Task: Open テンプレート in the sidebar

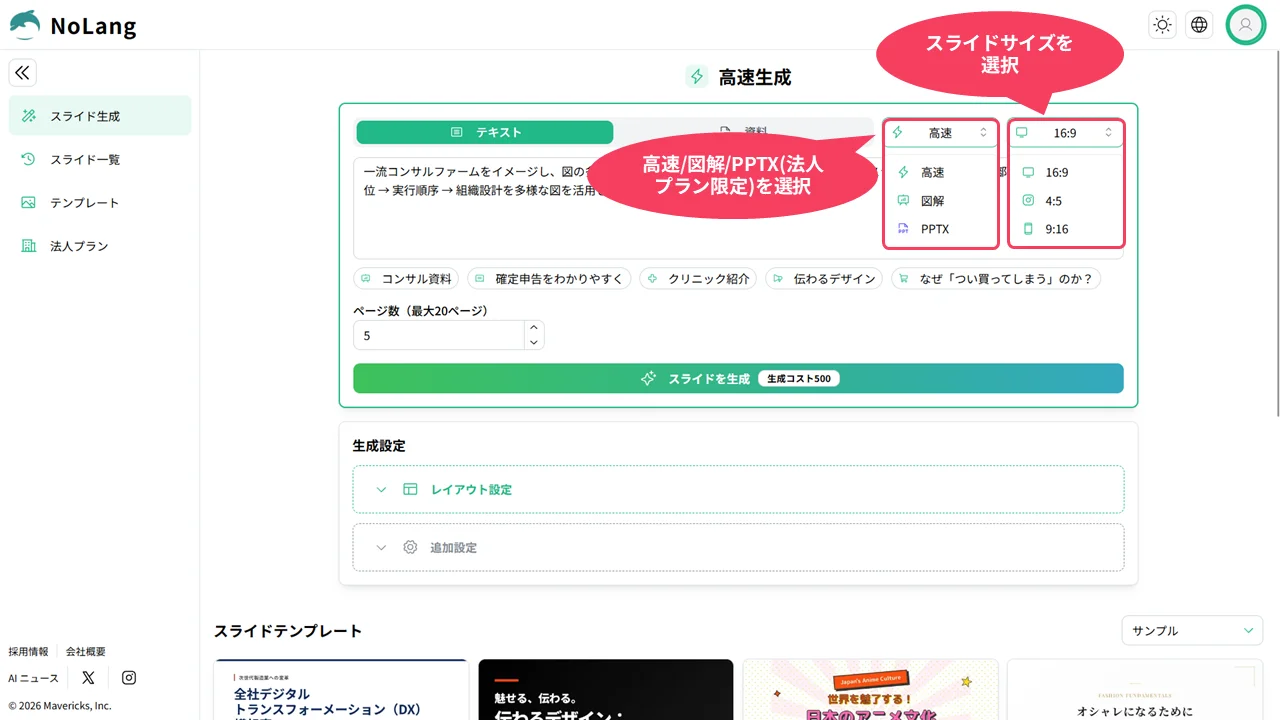Action: click(100, 202)
